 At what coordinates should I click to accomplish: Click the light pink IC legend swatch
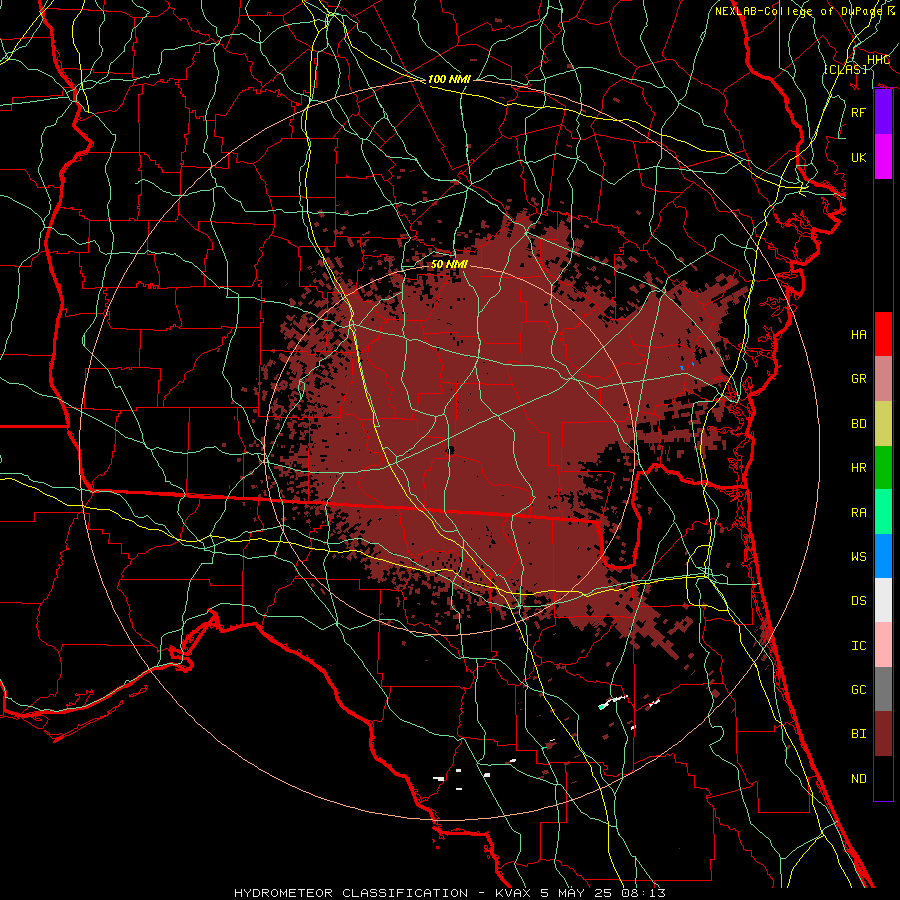pos(883,645)
